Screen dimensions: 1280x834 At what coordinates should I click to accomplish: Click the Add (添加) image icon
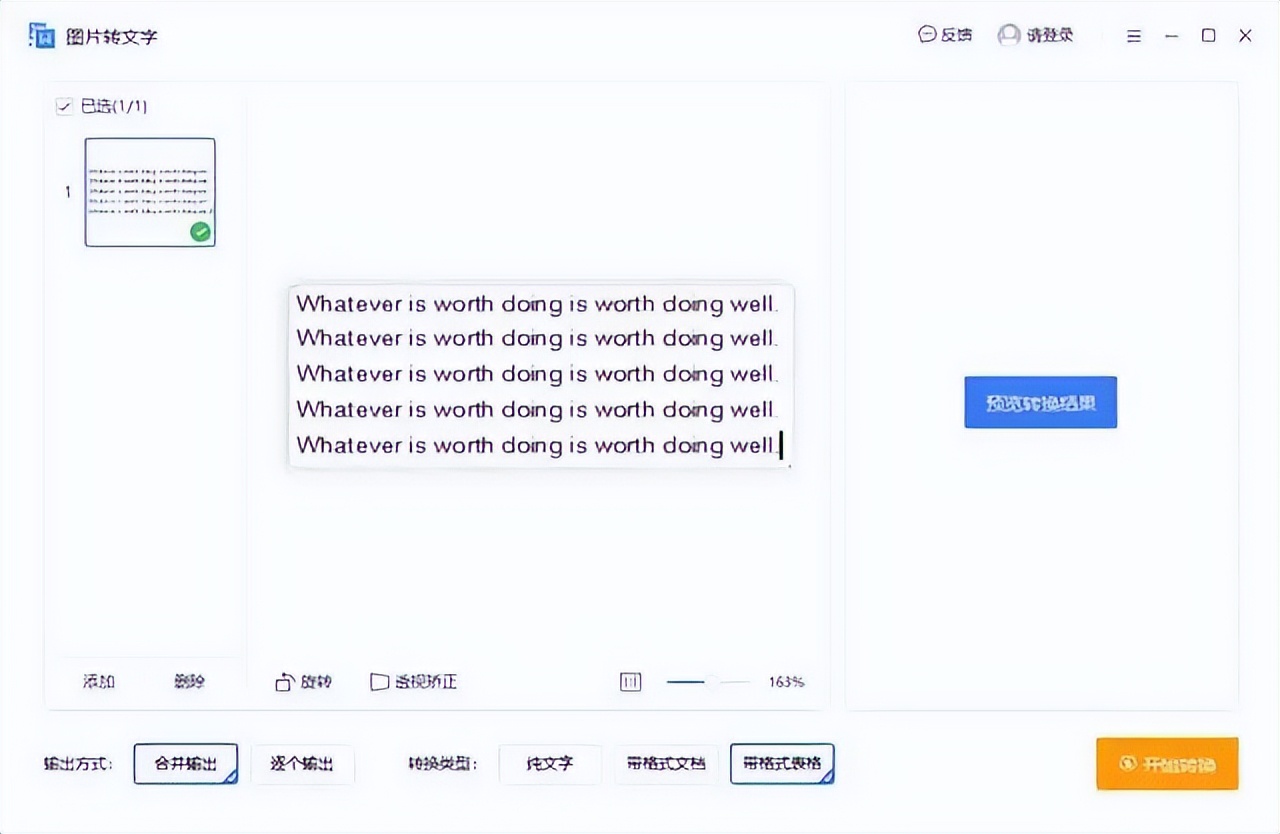[x=97, y=681]
